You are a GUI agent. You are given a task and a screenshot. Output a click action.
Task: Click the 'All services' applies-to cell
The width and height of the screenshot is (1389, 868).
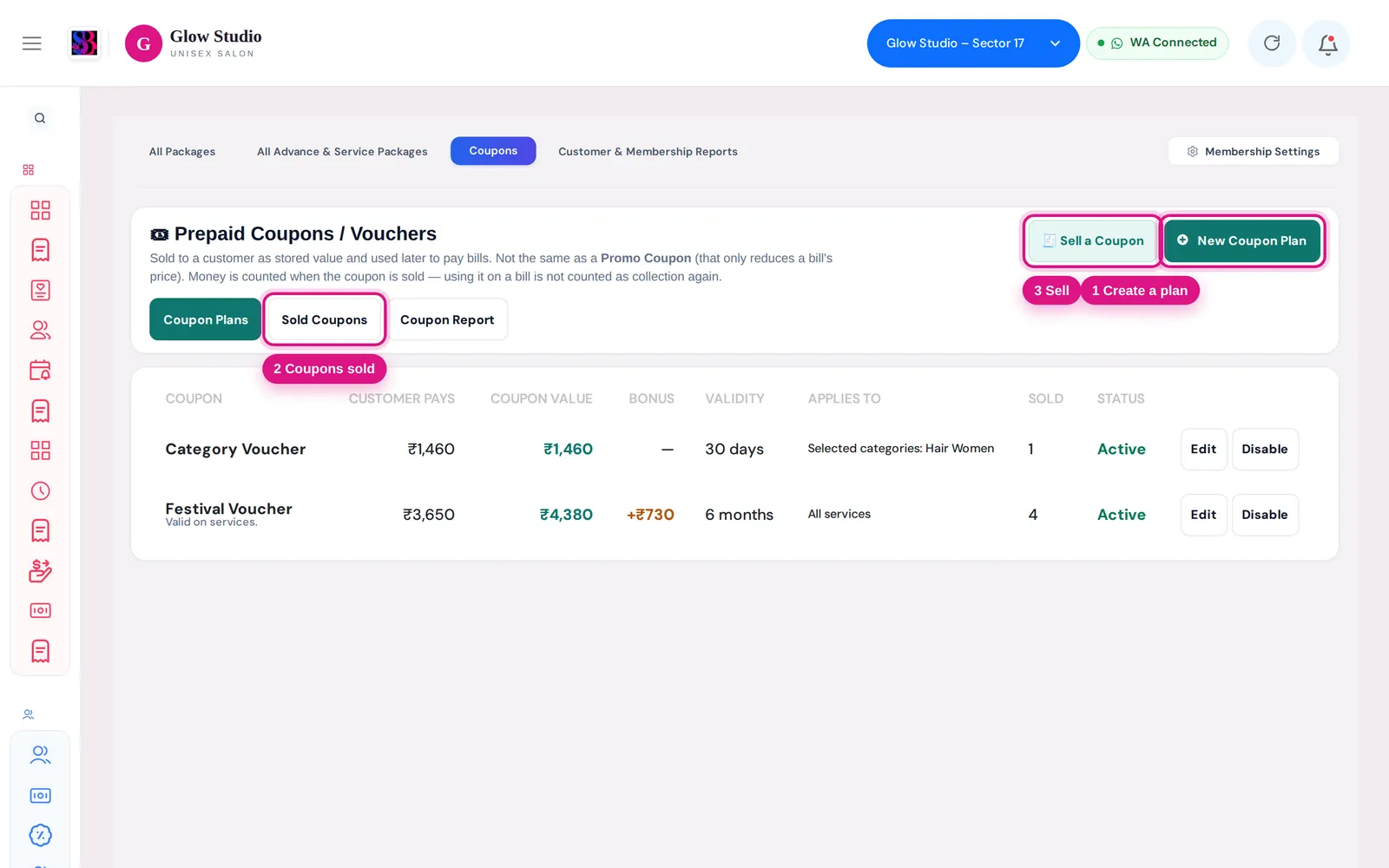[839, 514]
